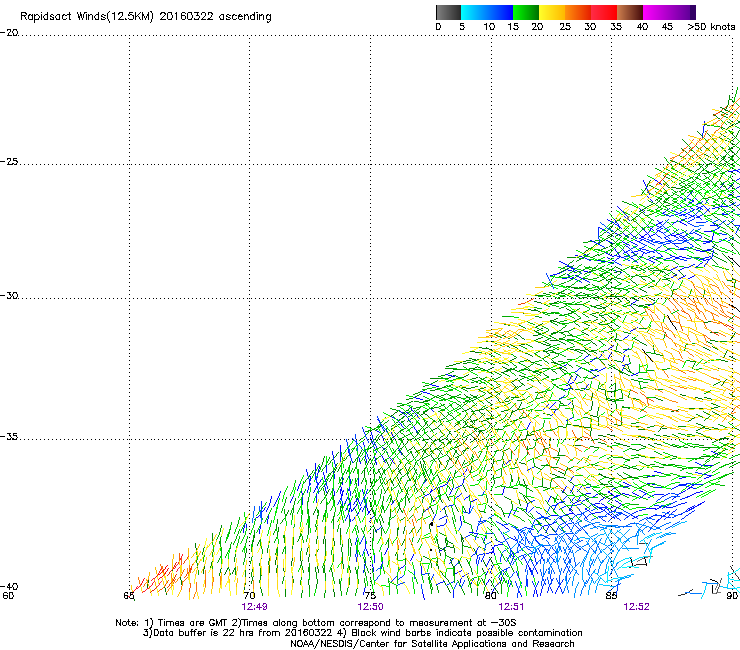The height and width of the screenshot is (650, 740).
Task: Click the orange 25-30 knots color swatch
Action: point(578,12)
